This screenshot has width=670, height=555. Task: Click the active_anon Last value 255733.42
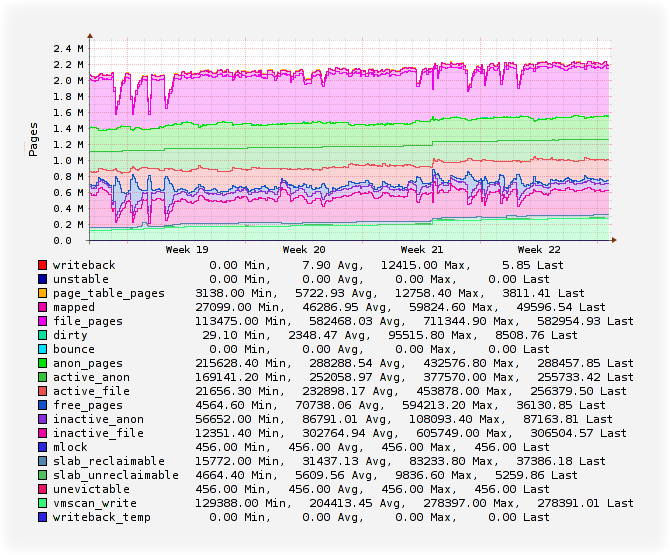coord(568,377)
